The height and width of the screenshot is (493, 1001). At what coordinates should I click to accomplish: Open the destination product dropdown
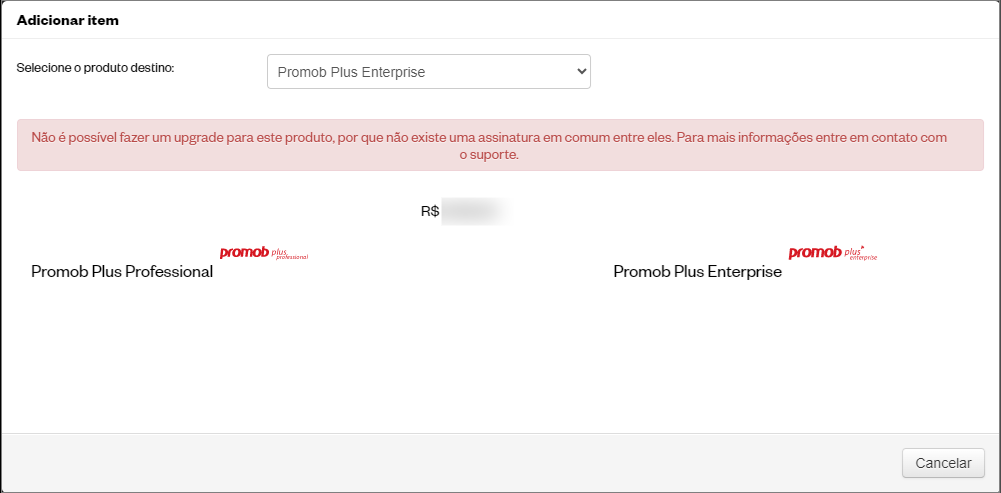(428, 72)
